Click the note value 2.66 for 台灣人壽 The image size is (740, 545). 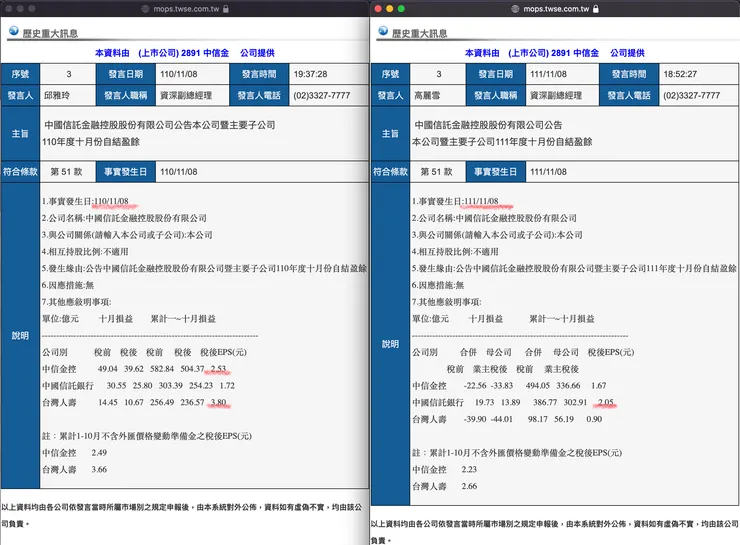[x=469, y=486]
